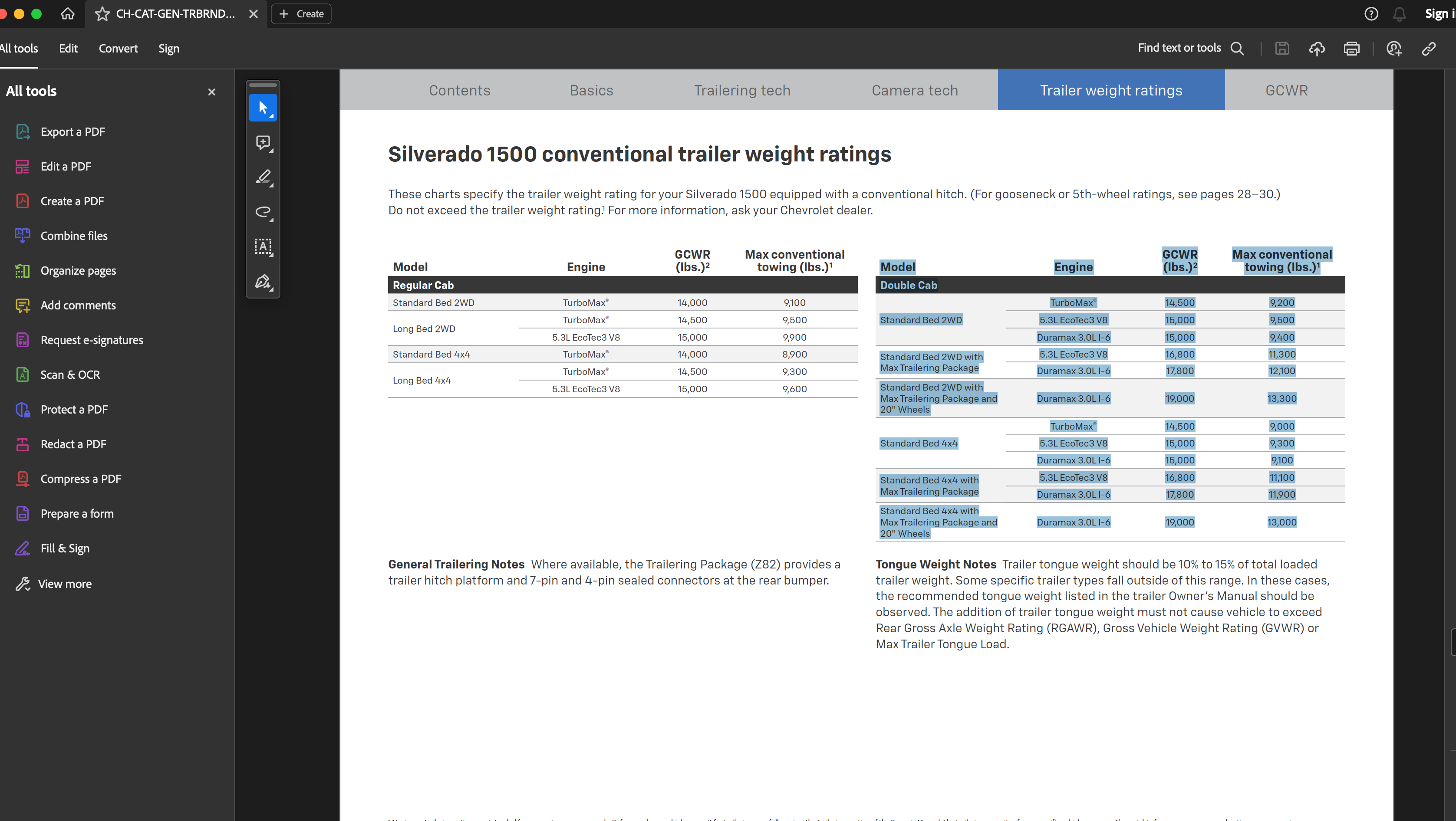Viewport: 1456px width, 821px height.
Task: Open the fill and sign pen tool
Action: (263, 281)
